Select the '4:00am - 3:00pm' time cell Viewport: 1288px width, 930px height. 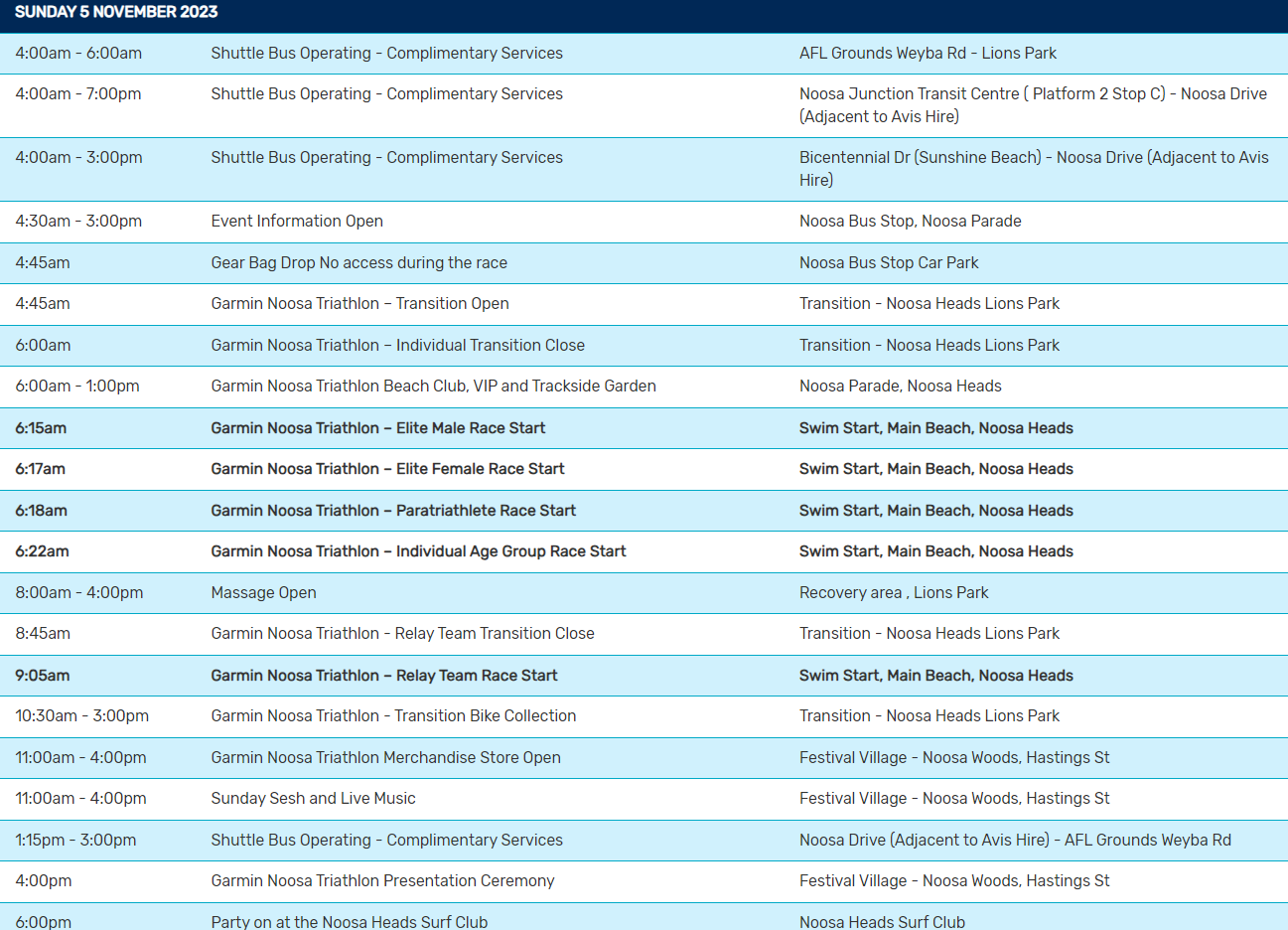pos(78,158)
